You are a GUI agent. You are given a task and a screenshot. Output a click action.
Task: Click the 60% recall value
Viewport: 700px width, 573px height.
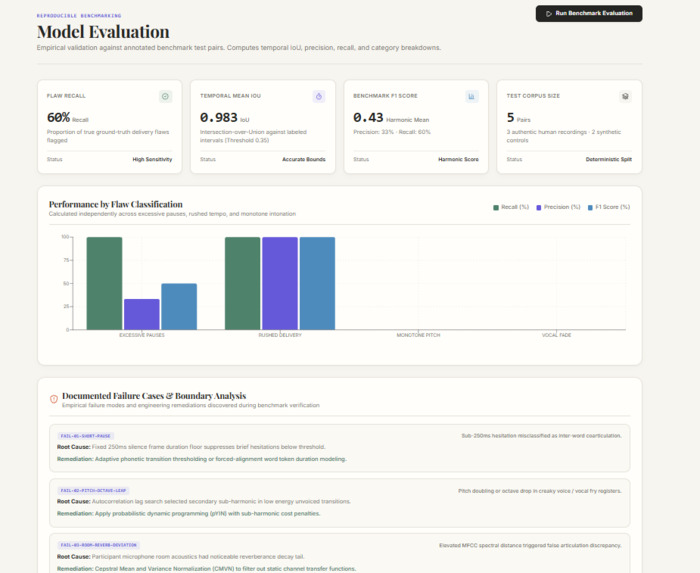[x=58, y=117]
